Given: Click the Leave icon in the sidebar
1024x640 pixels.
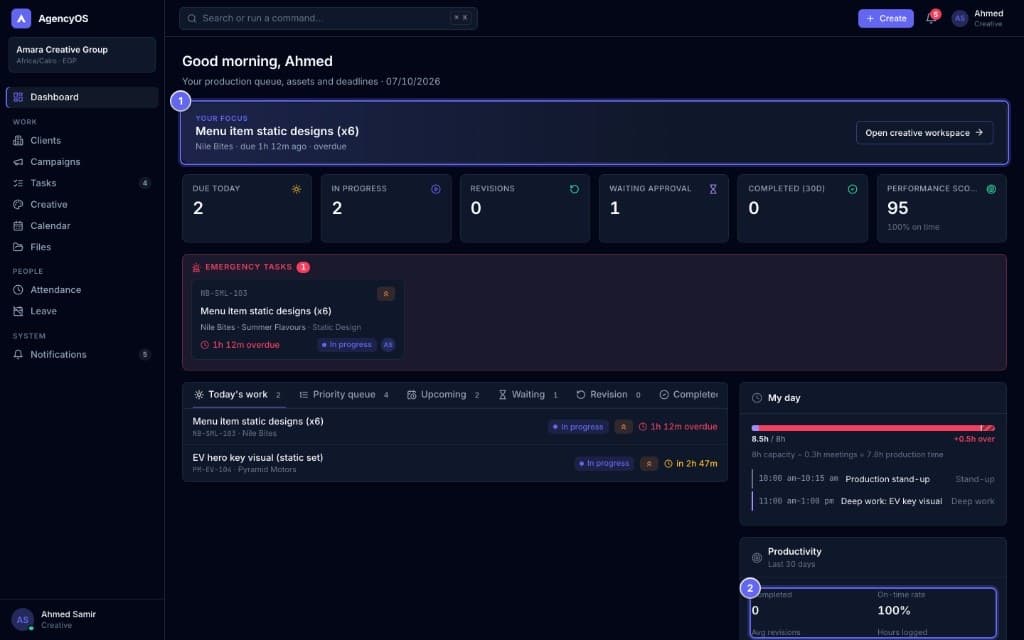Looking at the screenshot, I should 18,312.
